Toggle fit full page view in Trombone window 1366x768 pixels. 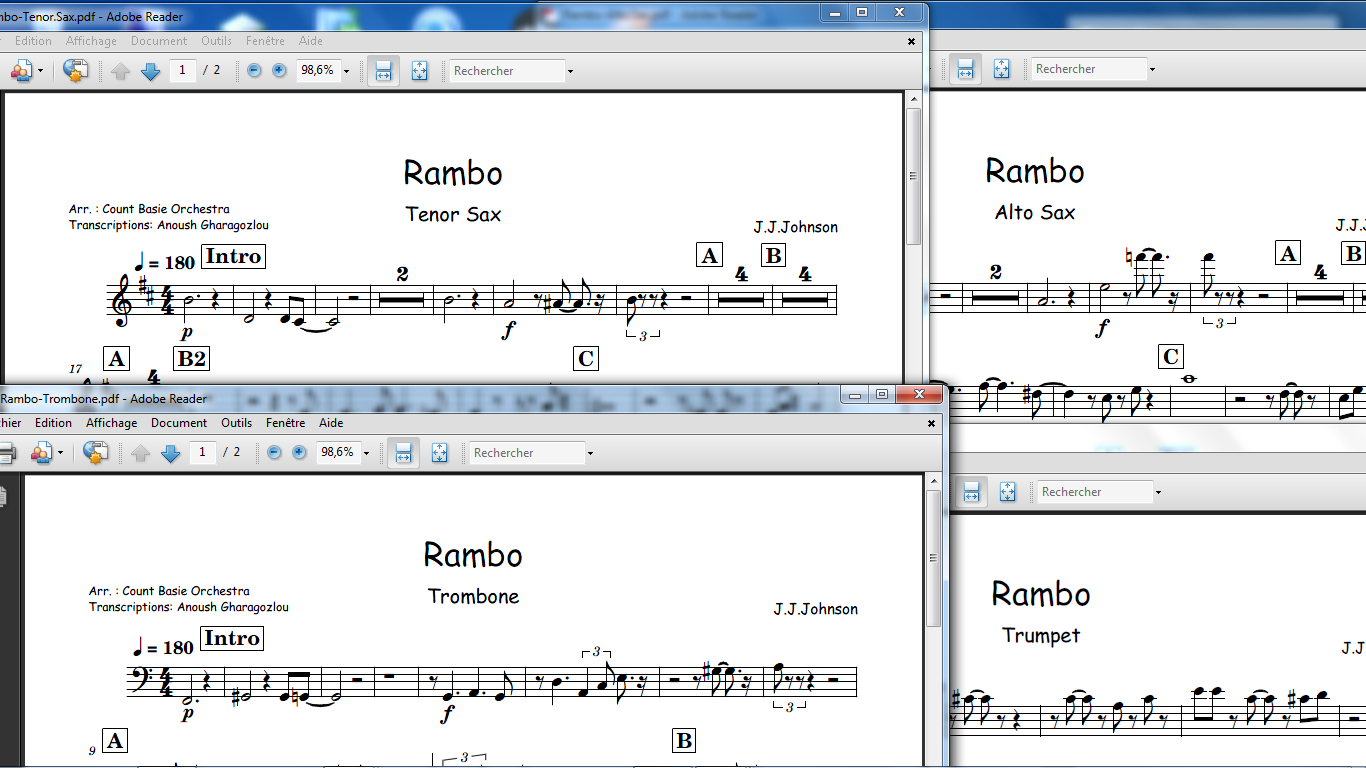point(439,453)
